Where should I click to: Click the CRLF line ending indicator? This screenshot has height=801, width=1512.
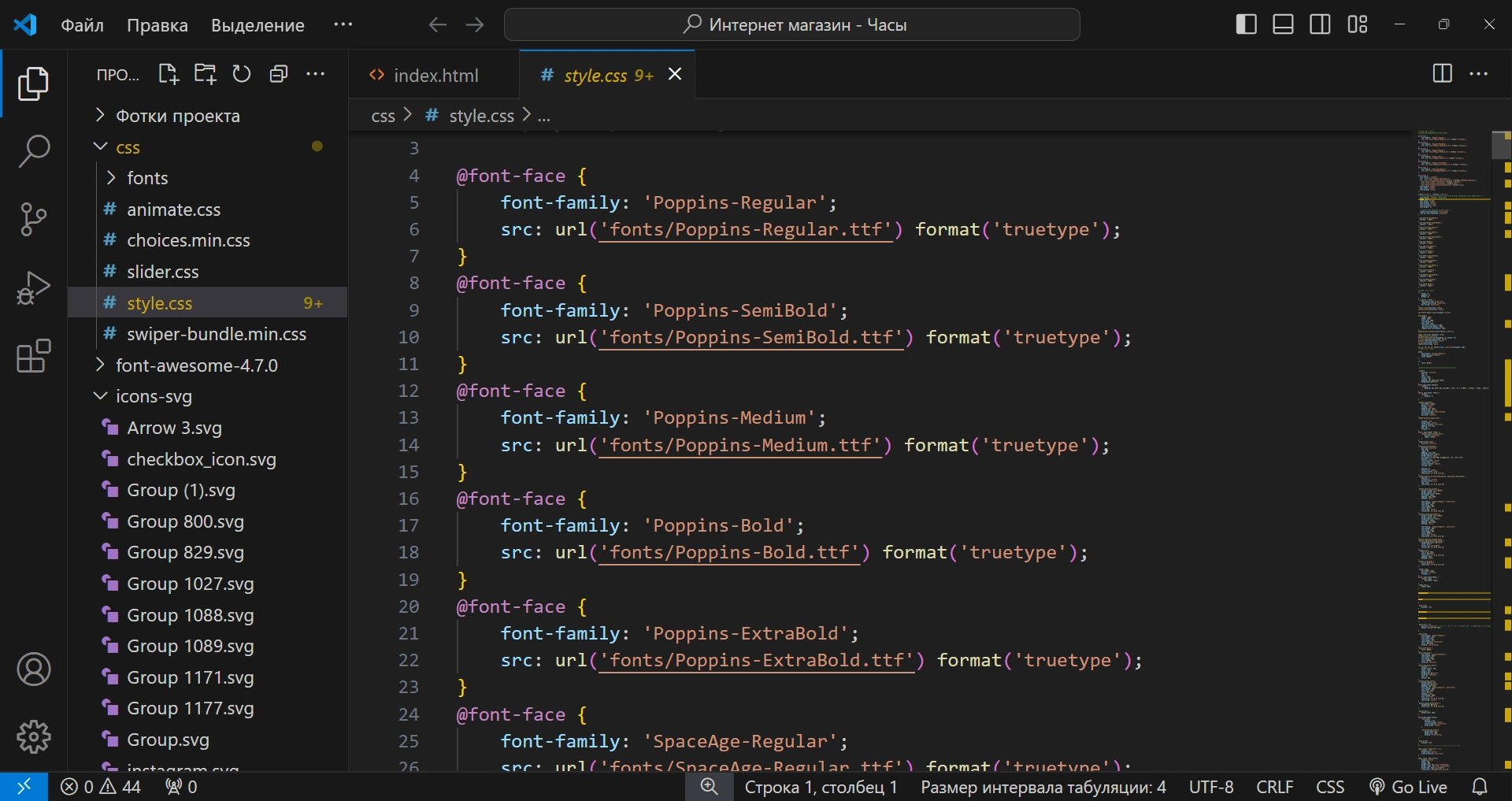[x=1274, y=787]
